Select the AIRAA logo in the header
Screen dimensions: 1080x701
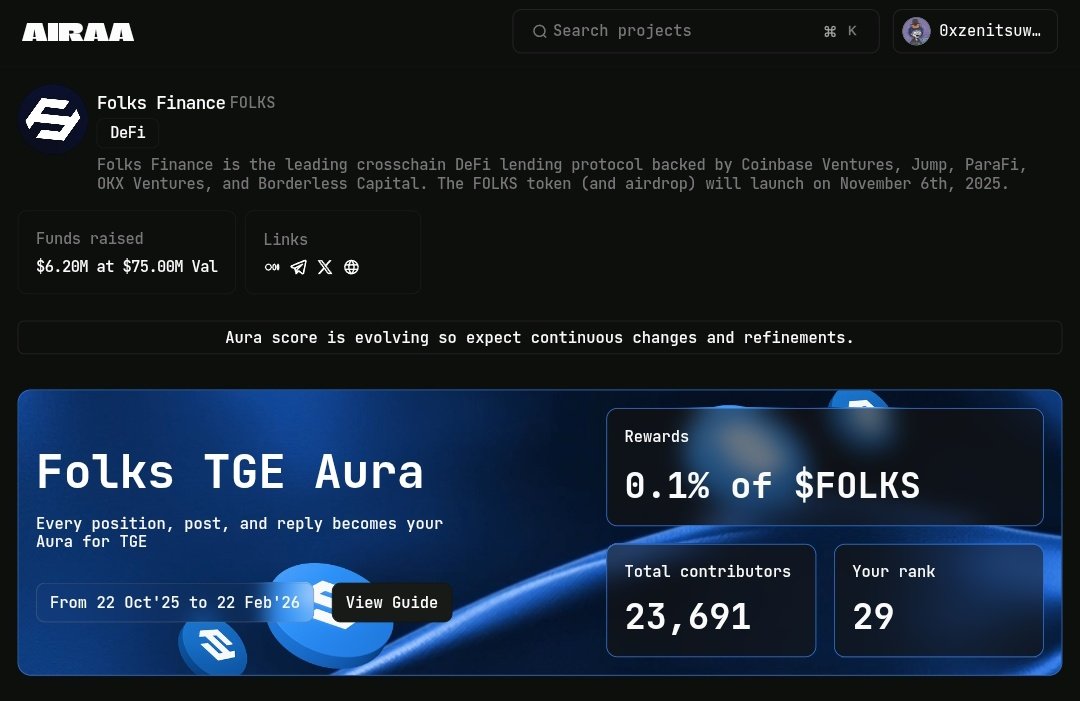pyautogui.click(x=77, y=31)
